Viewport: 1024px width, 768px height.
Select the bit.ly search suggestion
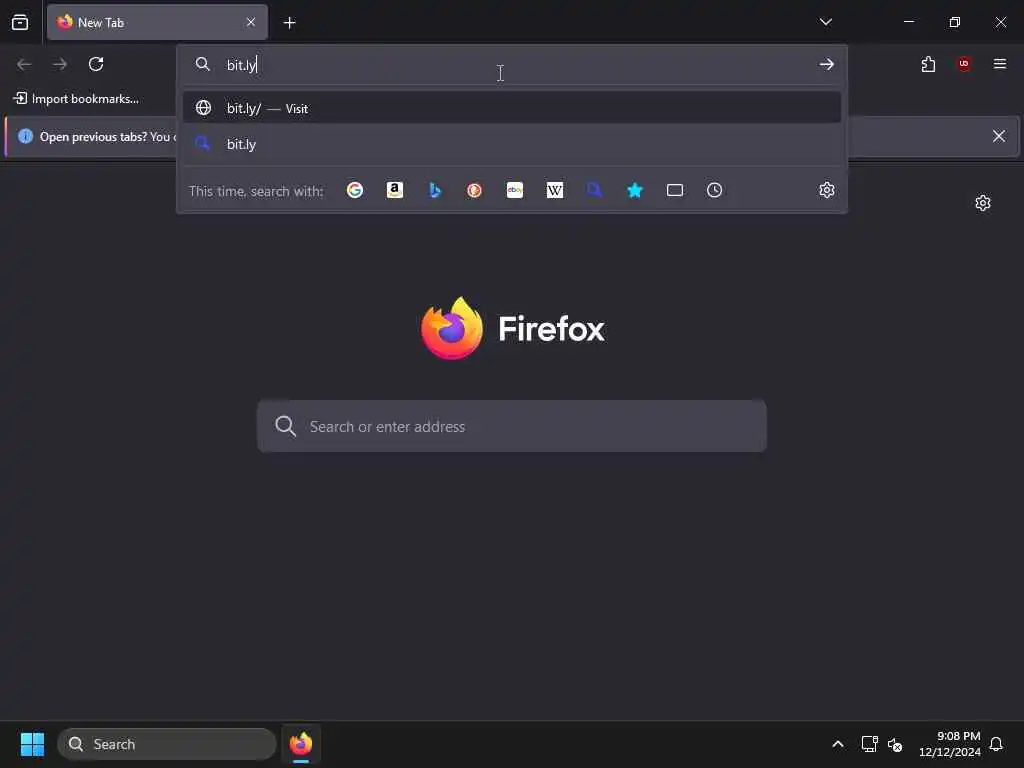click(x=511, y=144)
